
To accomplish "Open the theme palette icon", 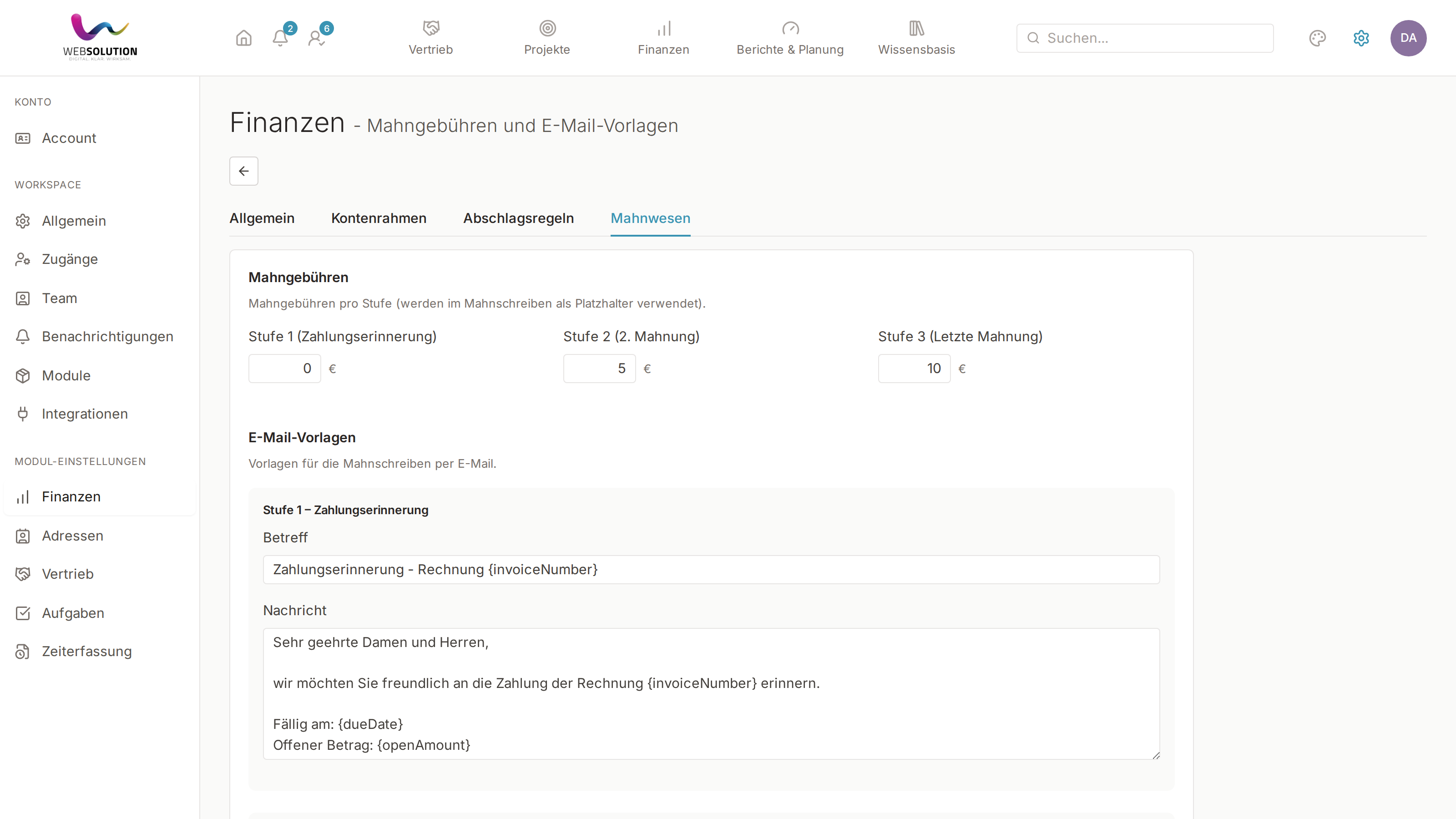I will (x=1318, y=38).
